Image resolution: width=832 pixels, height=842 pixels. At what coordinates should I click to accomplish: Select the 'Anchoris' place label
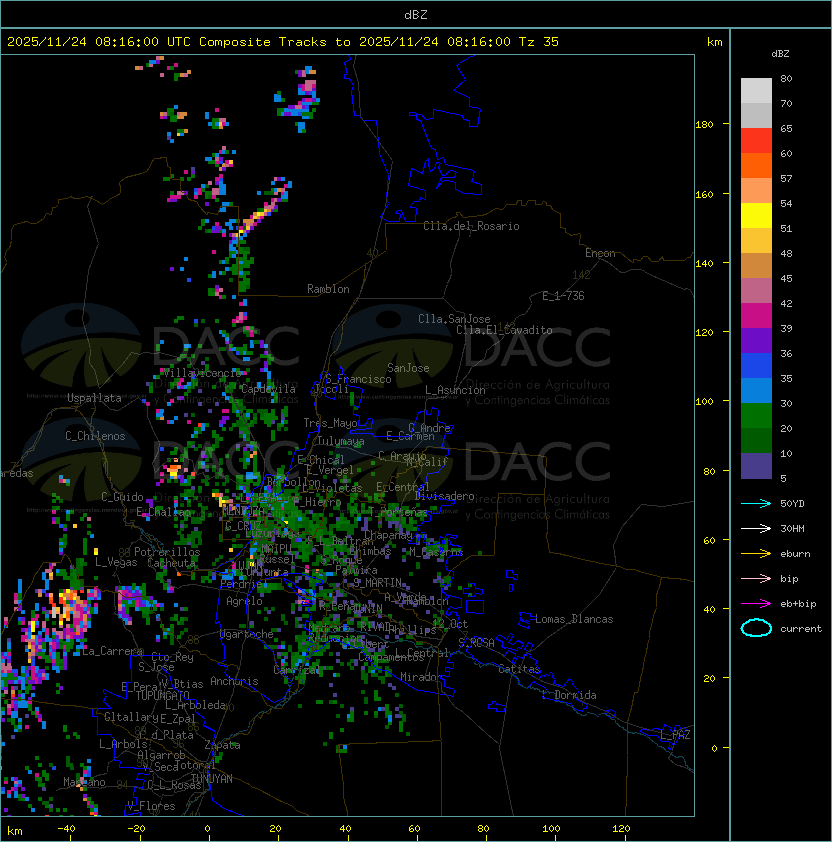pos(234,681)
